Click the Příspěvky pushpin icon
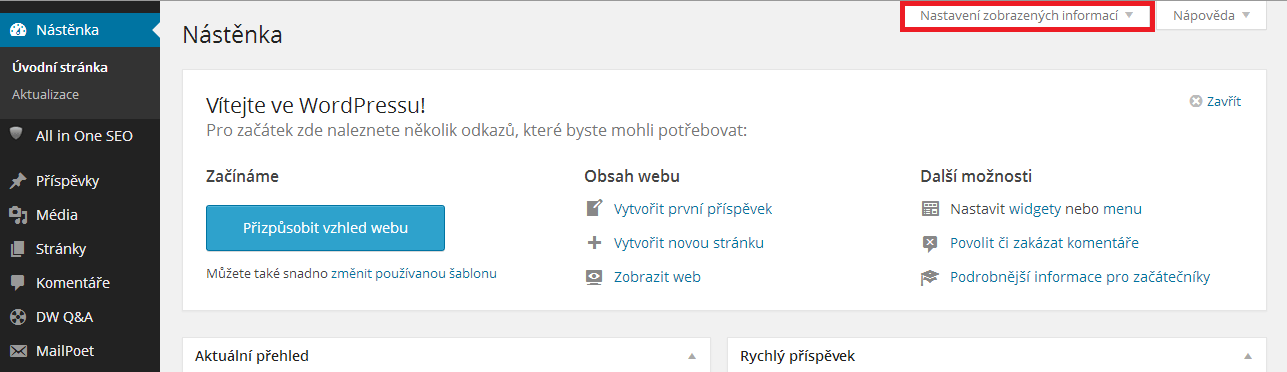Image resolution: width=1287 pixels, height=372 pixels. (18, 181)
